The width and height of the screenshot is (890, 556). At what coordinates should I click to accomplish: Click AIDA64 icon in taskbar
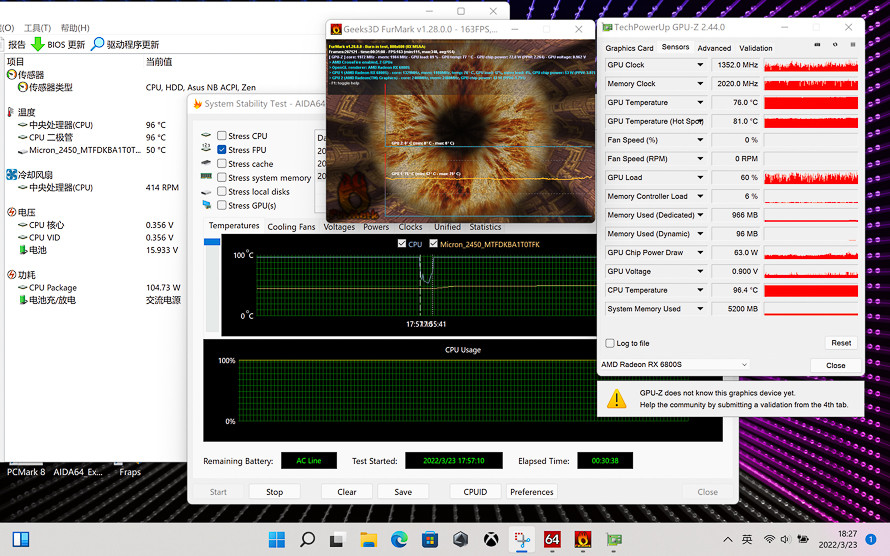pyautogui.click(x=552, y=540)
